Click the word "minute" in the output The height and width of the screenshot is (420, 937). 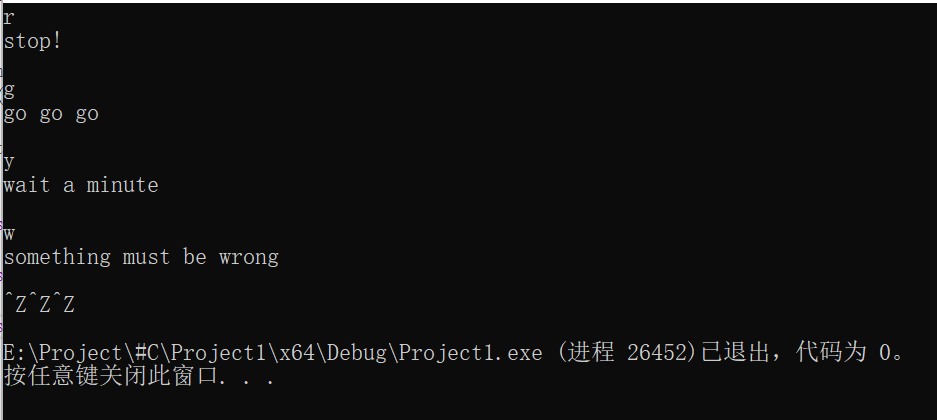tap(122, 185)
